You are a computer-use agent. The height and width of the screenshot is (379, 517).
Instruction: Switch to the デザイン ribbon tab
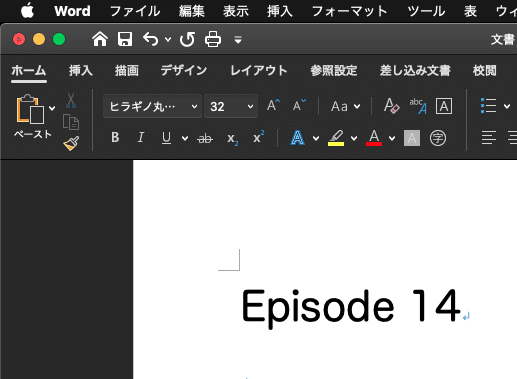point(184,71)
